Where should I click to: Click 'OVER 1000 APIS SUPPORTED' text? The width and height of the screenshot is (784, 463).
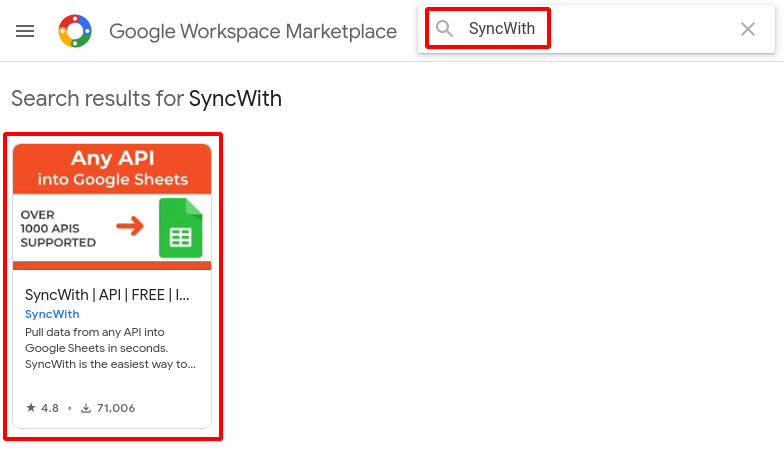point(58,228)
